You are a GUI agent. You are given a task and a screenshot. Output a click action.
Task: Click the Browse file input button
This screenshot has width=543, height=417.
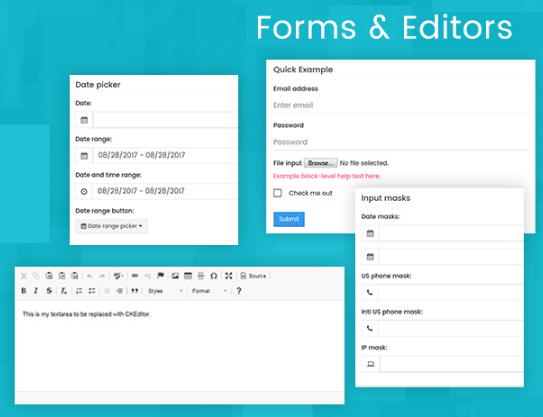coord(321,163)
